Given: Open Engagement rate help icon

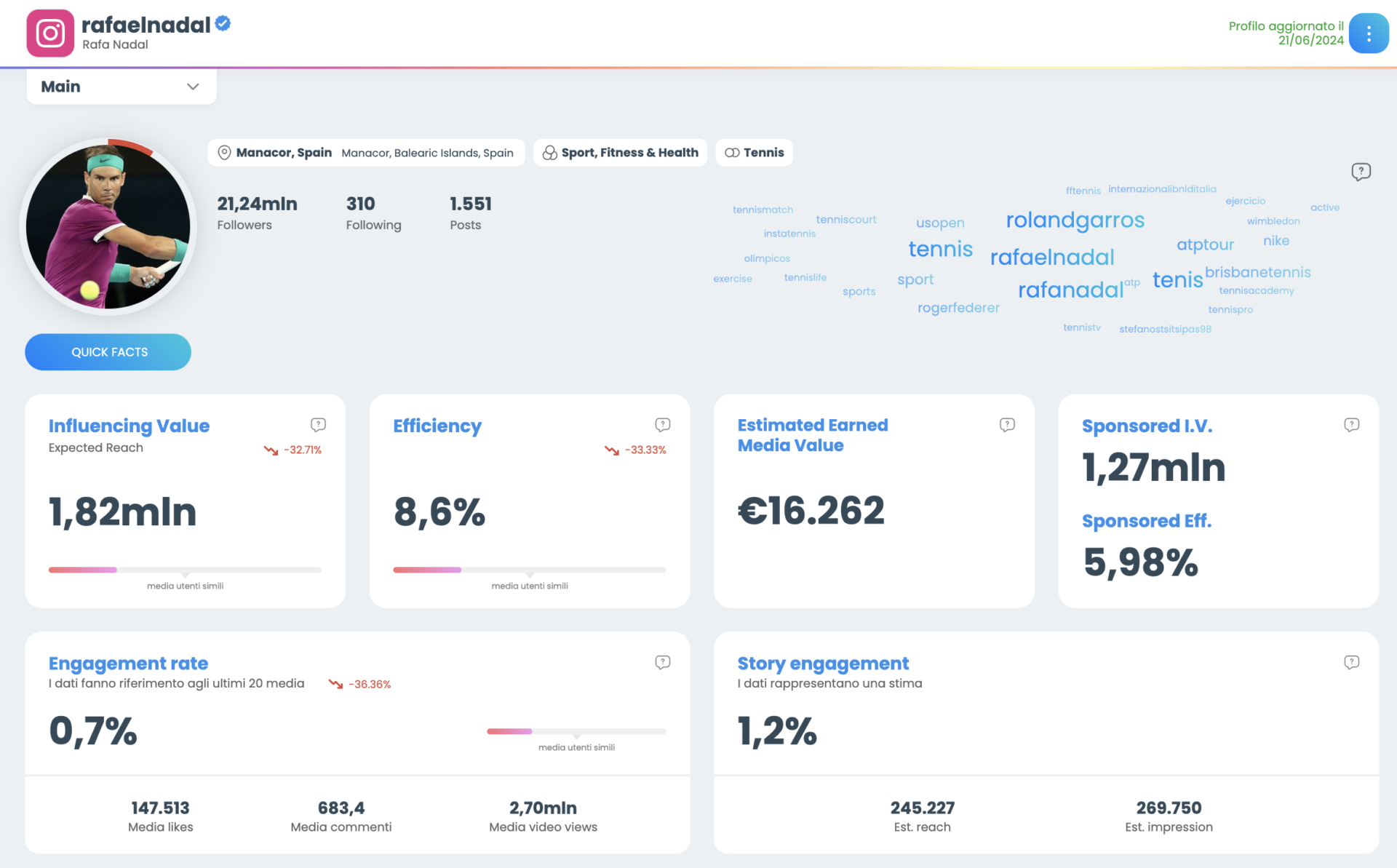Looking at the screenshot, I should [x=662, y=663].
